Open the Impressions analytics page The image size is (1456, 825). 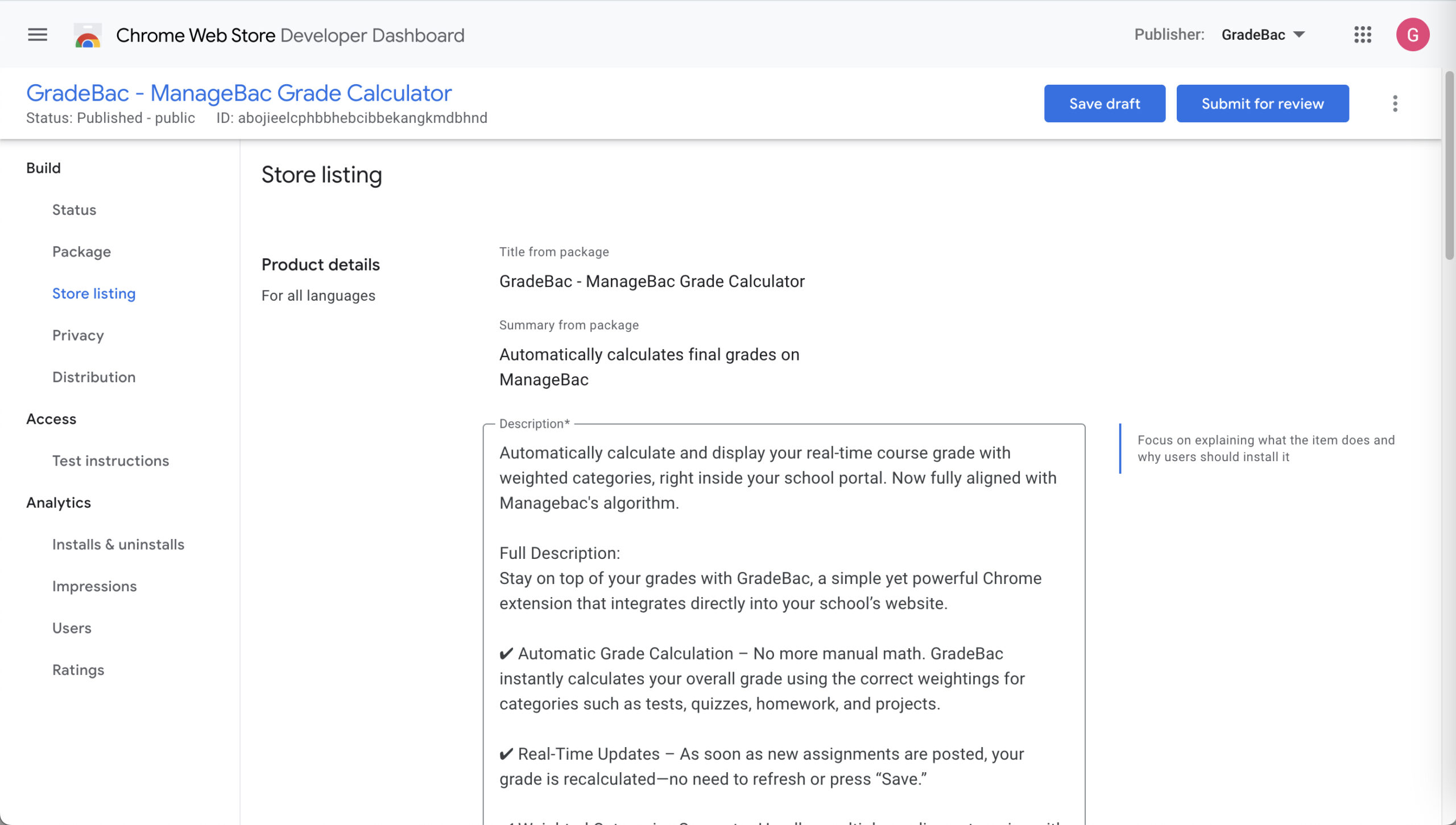[x=94, y=586]
